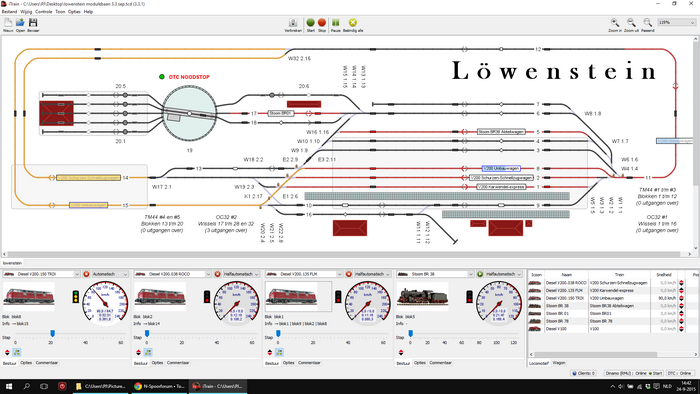This screenshot has height=394, width=700.
Task: Click the Naam column header
Action: (x=567, y=275)
